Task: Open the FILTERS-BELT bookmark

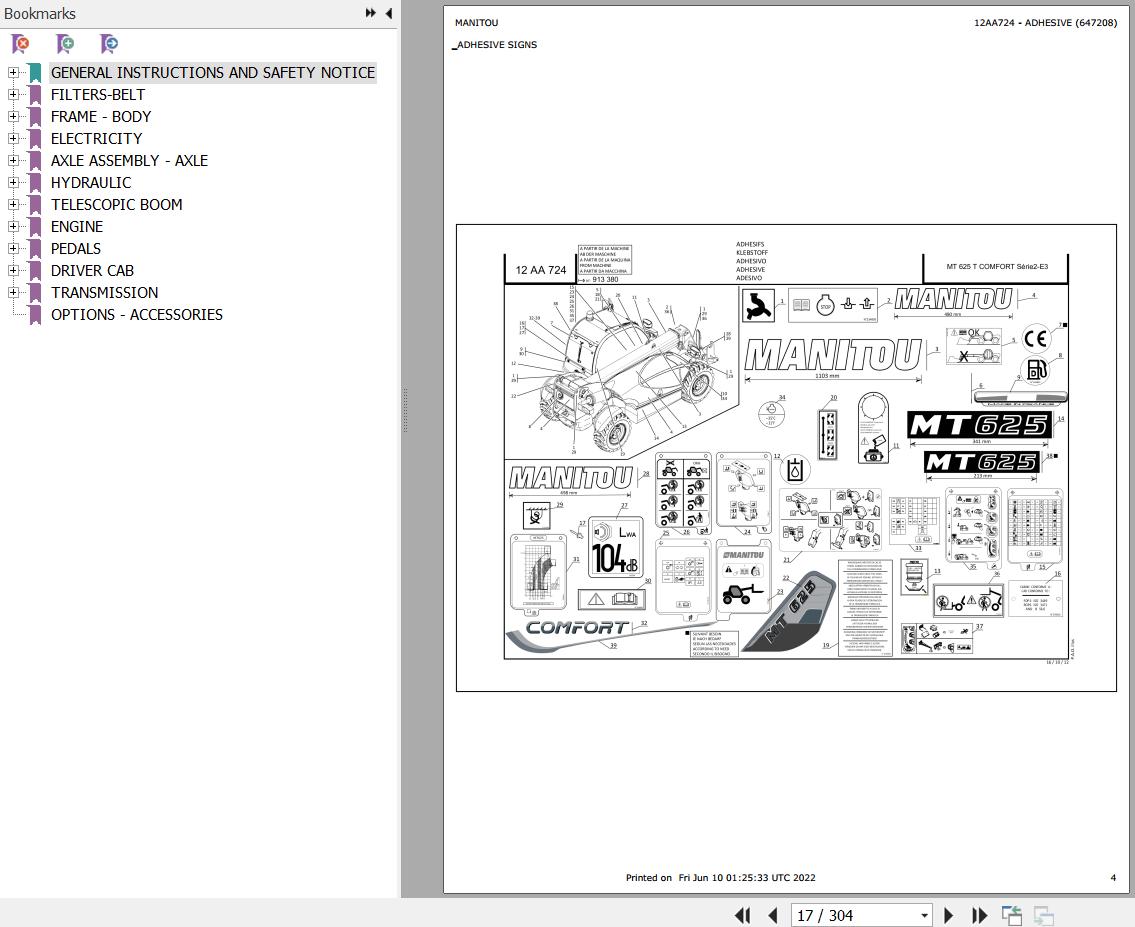Action: 98,95
